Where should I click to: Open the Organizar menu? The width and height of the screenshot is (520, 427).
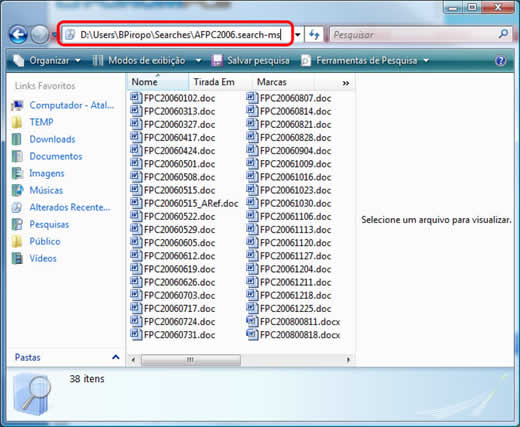pyautogui.click(x=47, y=61)
